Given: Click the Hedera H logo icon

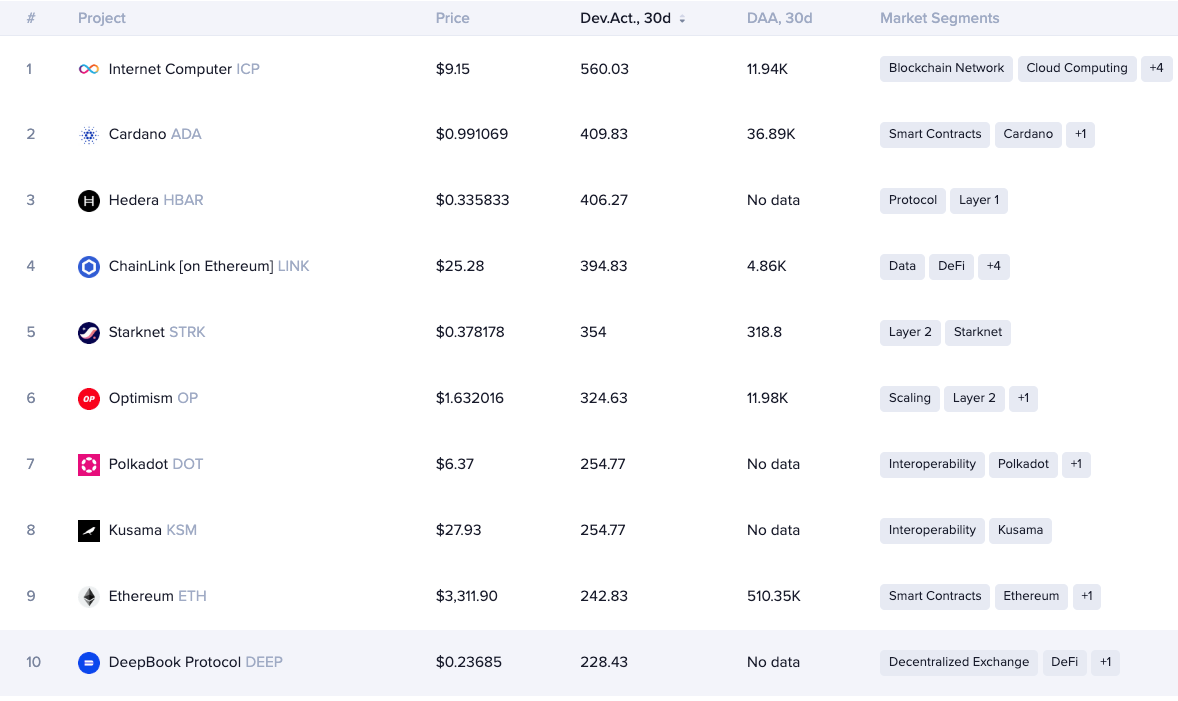Looking at the screenshot, I should (89, 201).
